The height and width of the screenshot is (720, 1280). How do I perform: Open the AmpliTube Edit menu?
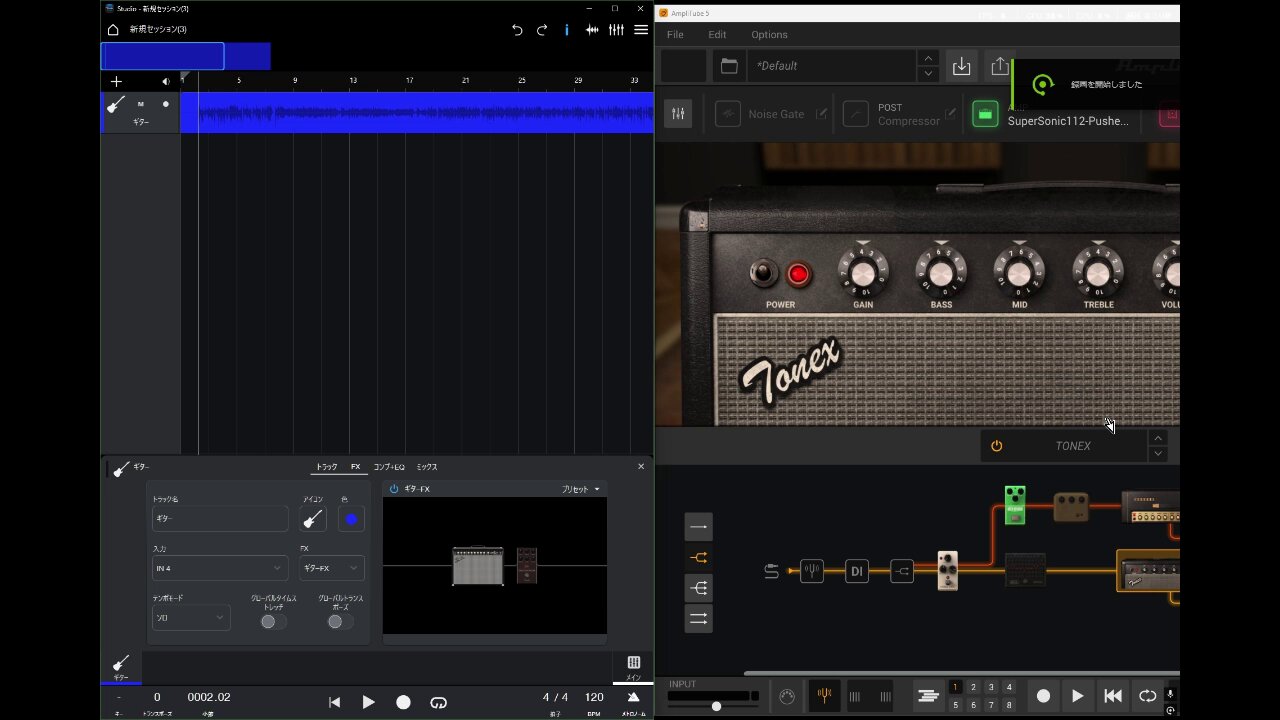[717, 35]
